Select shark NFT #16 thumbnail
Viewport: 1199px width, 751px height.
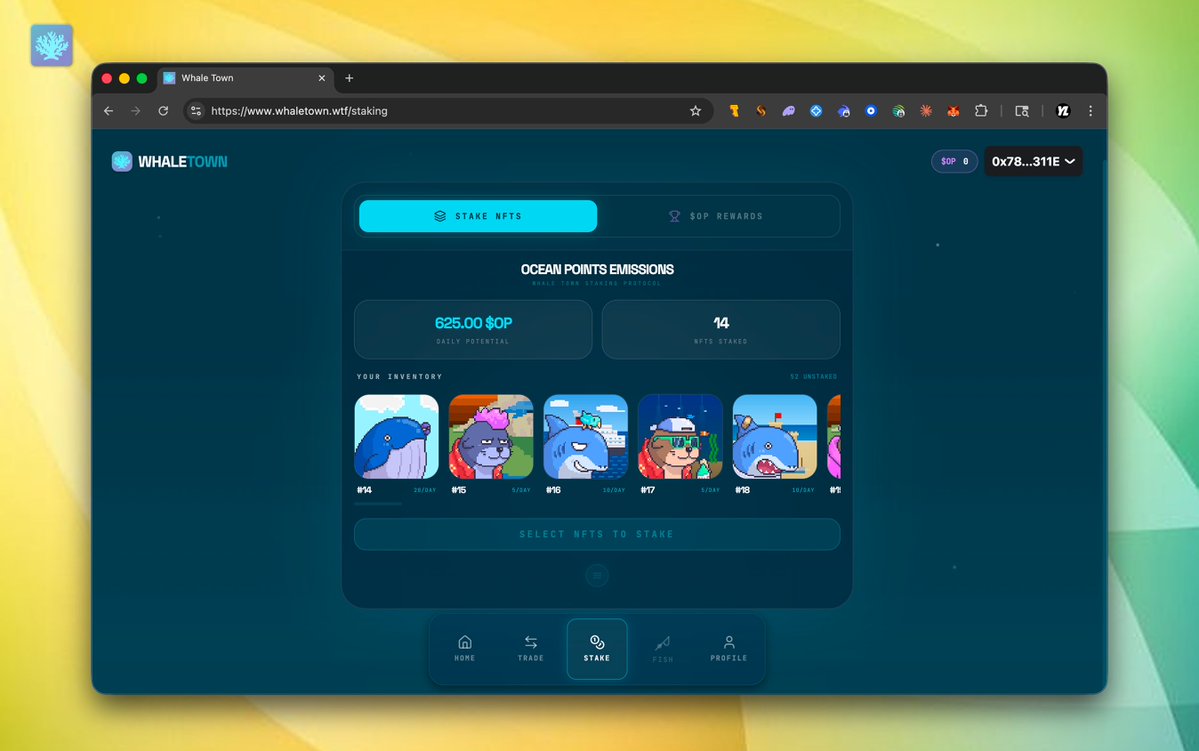586,437
